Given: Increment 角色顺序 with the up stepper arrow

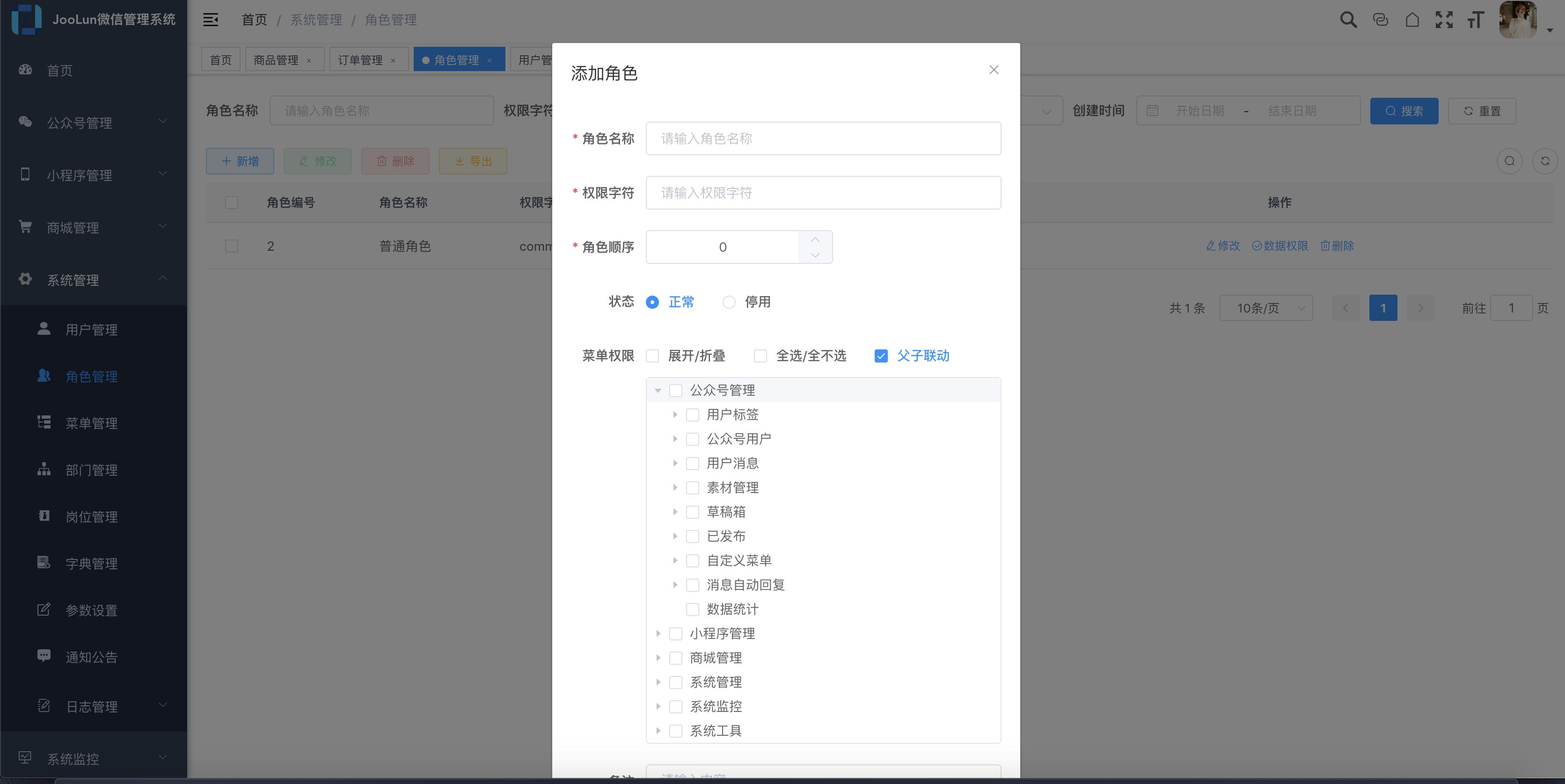Looking at the screenshot, I should click(815, 239).
